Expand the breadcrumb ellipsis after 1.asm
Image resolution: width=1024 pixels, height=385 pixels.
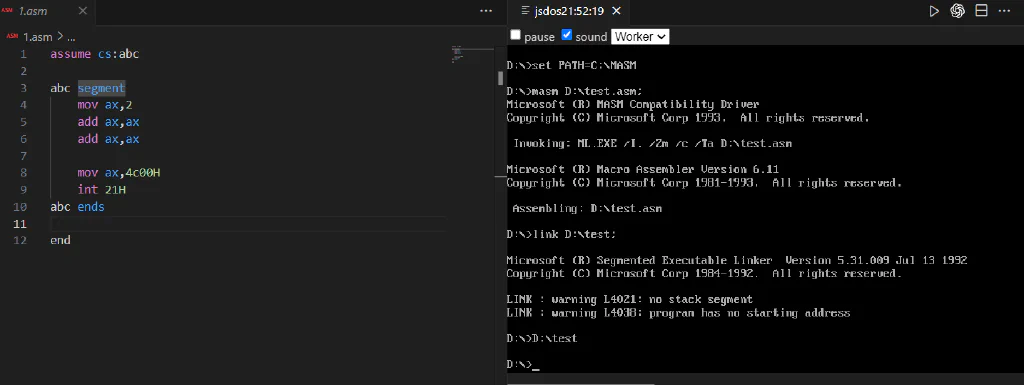(x=71, y=37)
